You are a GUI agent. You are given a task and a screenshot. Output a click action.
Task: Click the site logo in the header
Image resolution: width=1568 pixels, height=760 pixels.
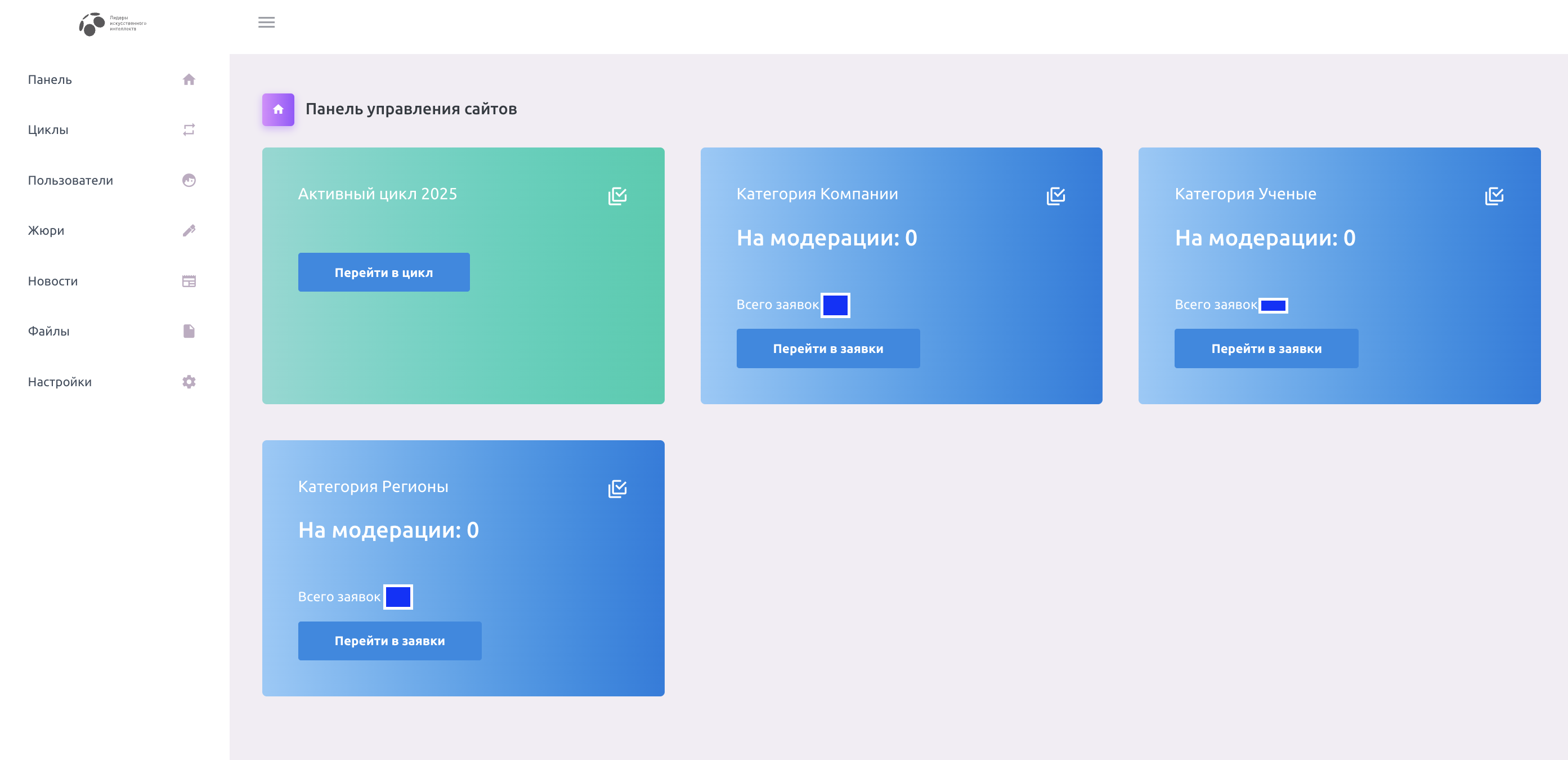113,24
